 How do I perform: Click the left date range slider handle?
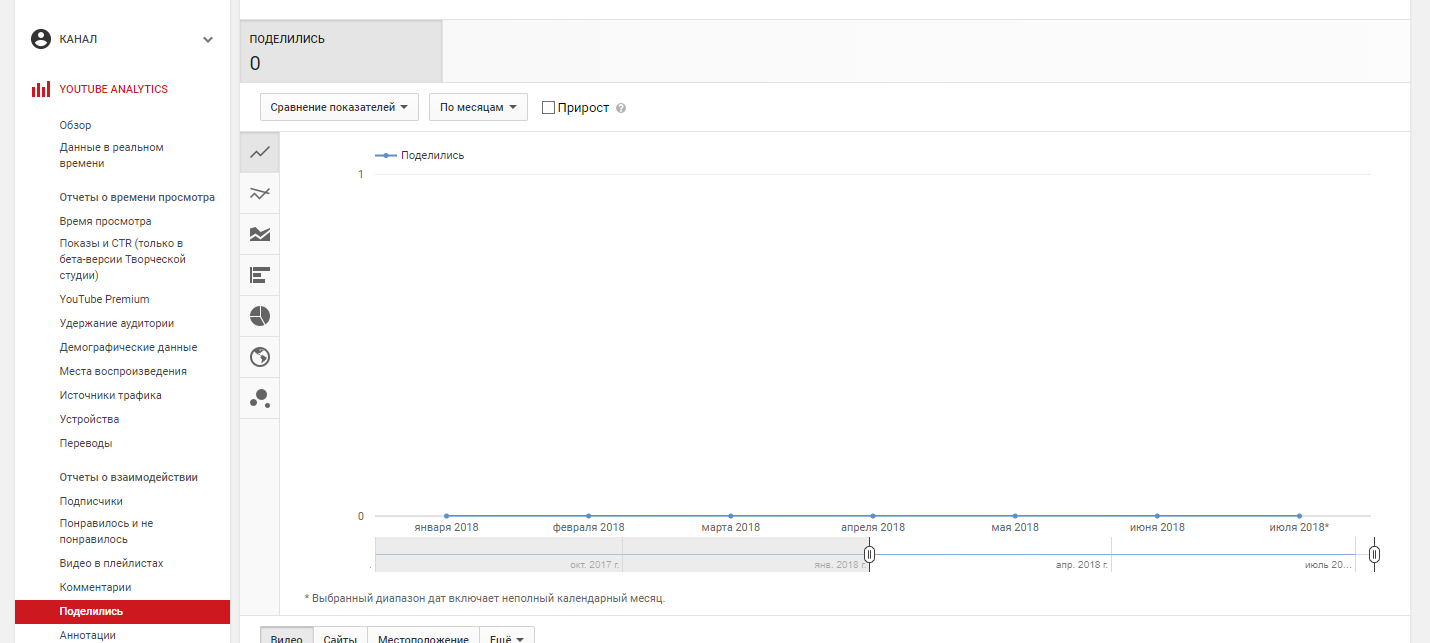pyautogui.click(x=870, y=554)
